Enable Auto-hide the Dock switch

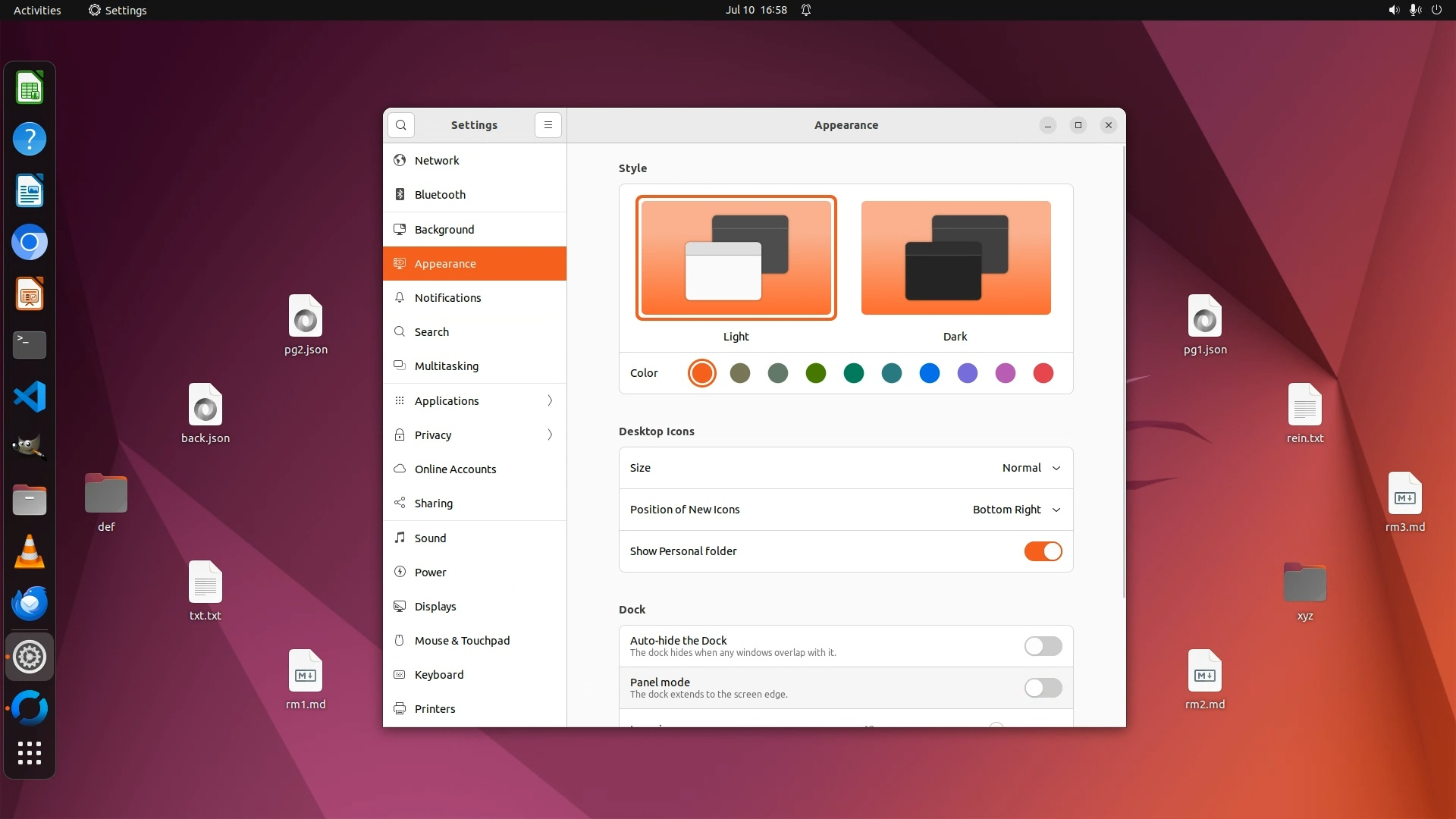point(1043,646)
